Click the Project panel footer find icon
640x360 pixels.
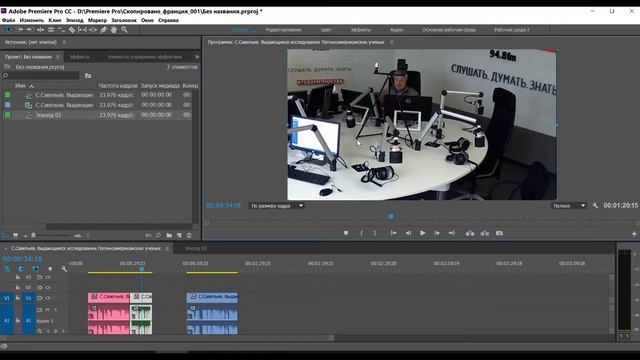(x=158, y=236)
